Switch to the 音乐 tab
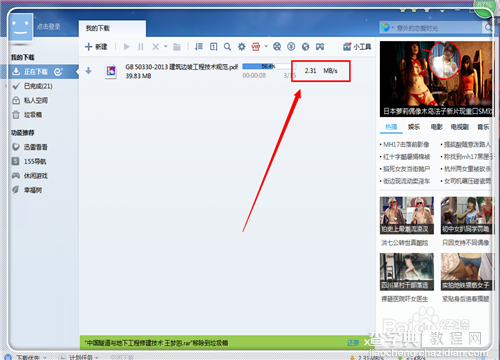 pyautogui.click(x=483, y=127)
